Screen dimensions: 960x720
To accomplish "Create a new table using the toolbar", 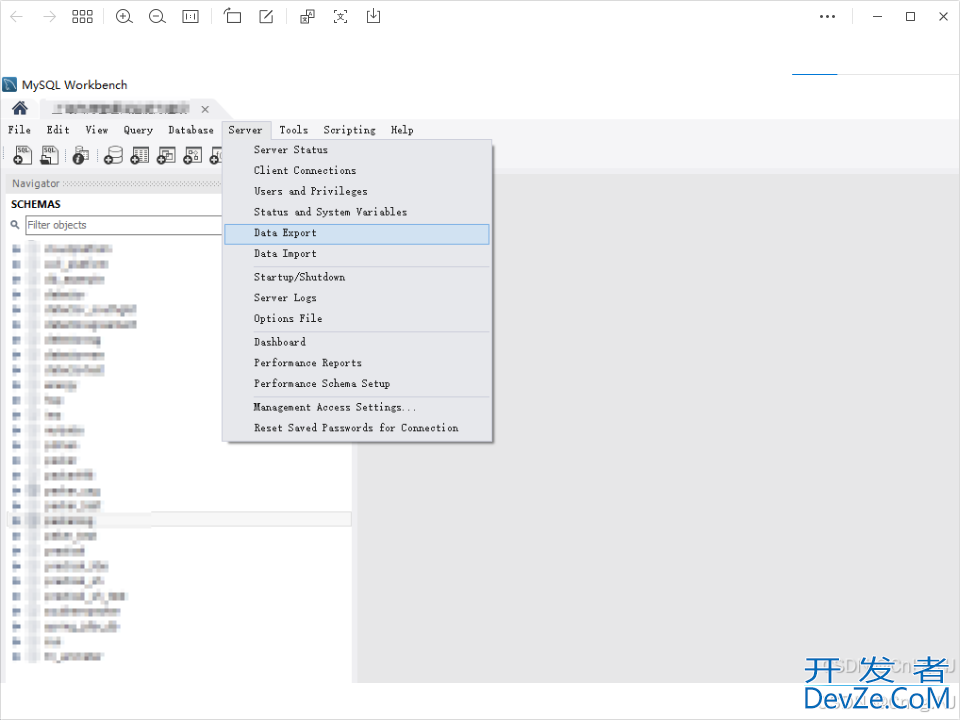I will tap(140, 155).
